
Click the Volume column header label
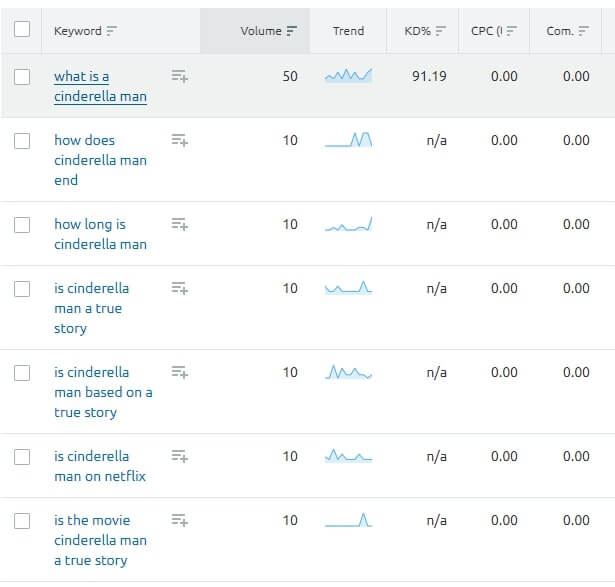pos(261,31)
